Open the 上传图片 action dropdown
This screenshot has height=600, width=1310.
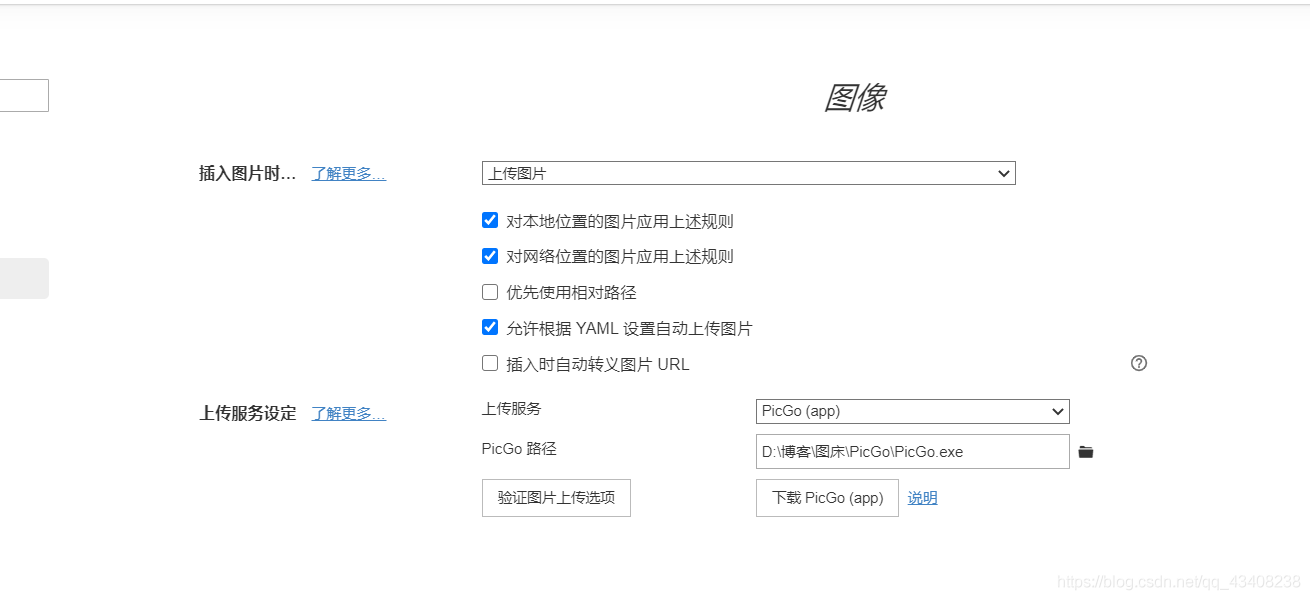748,173
